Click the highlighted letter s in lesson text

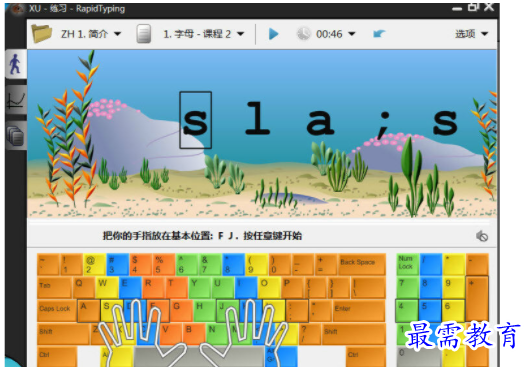click(195, 120)
